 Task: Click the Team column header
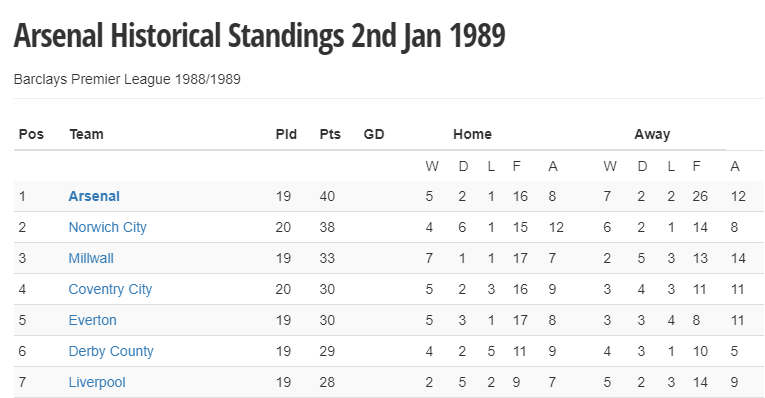coord(86,134)
